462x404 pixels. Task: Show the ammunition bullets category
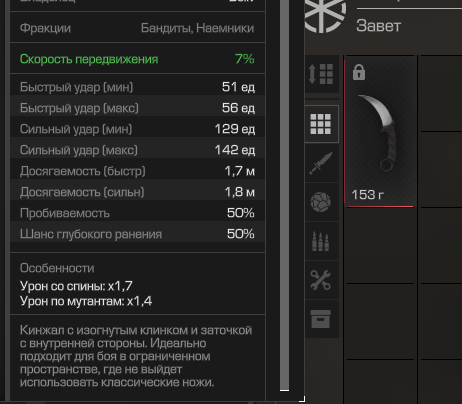(x=321, y=241)
